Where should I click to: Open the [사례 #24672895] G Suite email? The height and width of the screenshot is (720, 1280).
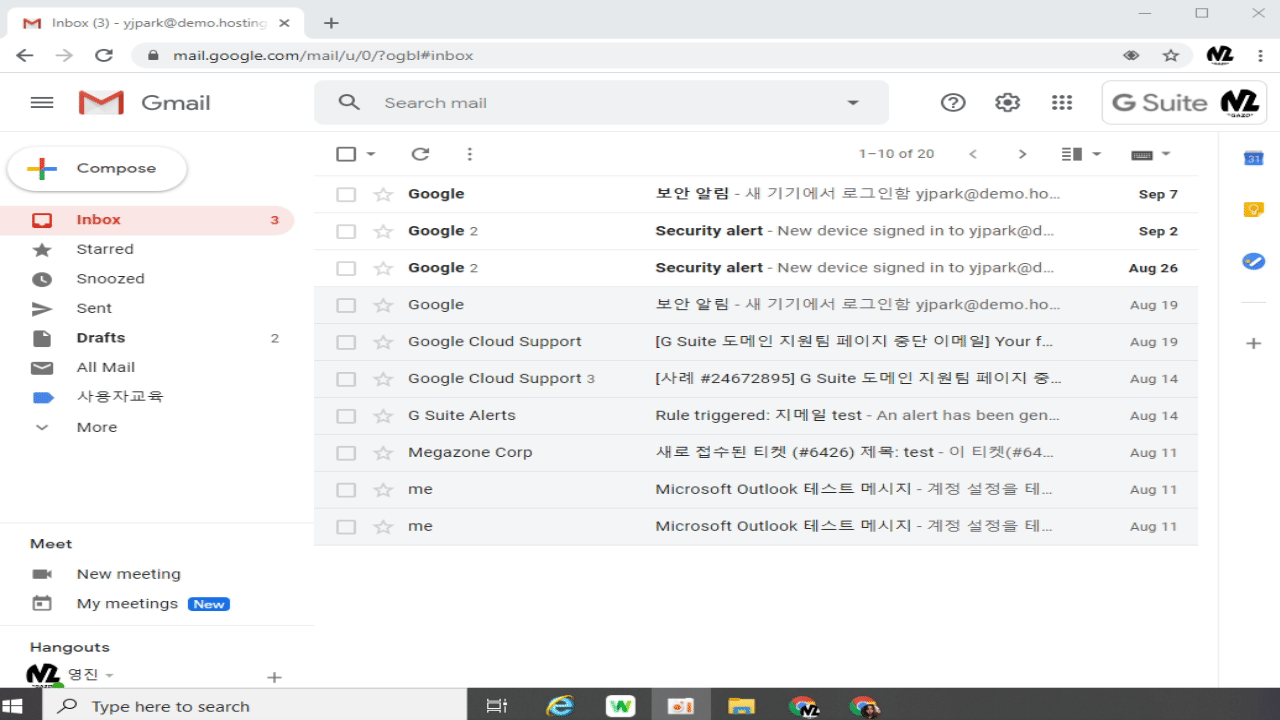756,379
